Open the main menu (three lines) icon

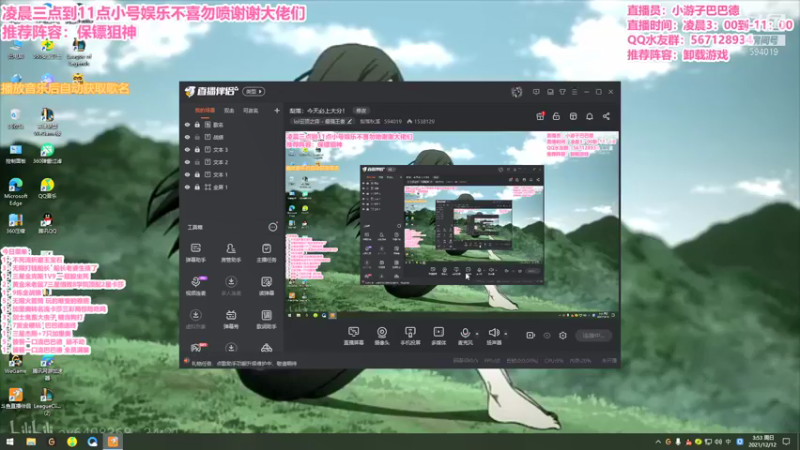[574, 92]
